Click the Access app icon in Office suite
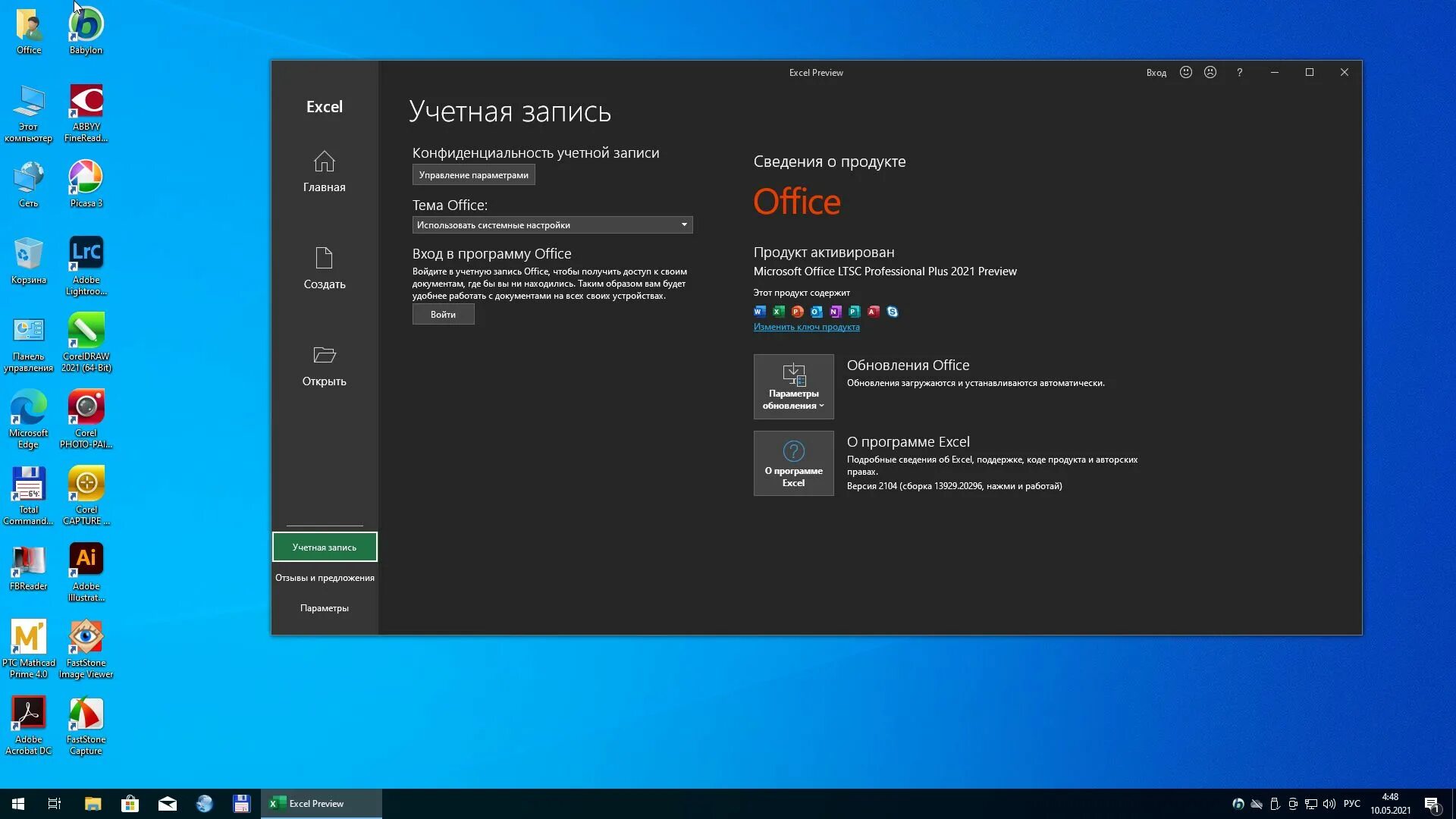The width and height of the screenshot is (1456, 819). (872, 310)
